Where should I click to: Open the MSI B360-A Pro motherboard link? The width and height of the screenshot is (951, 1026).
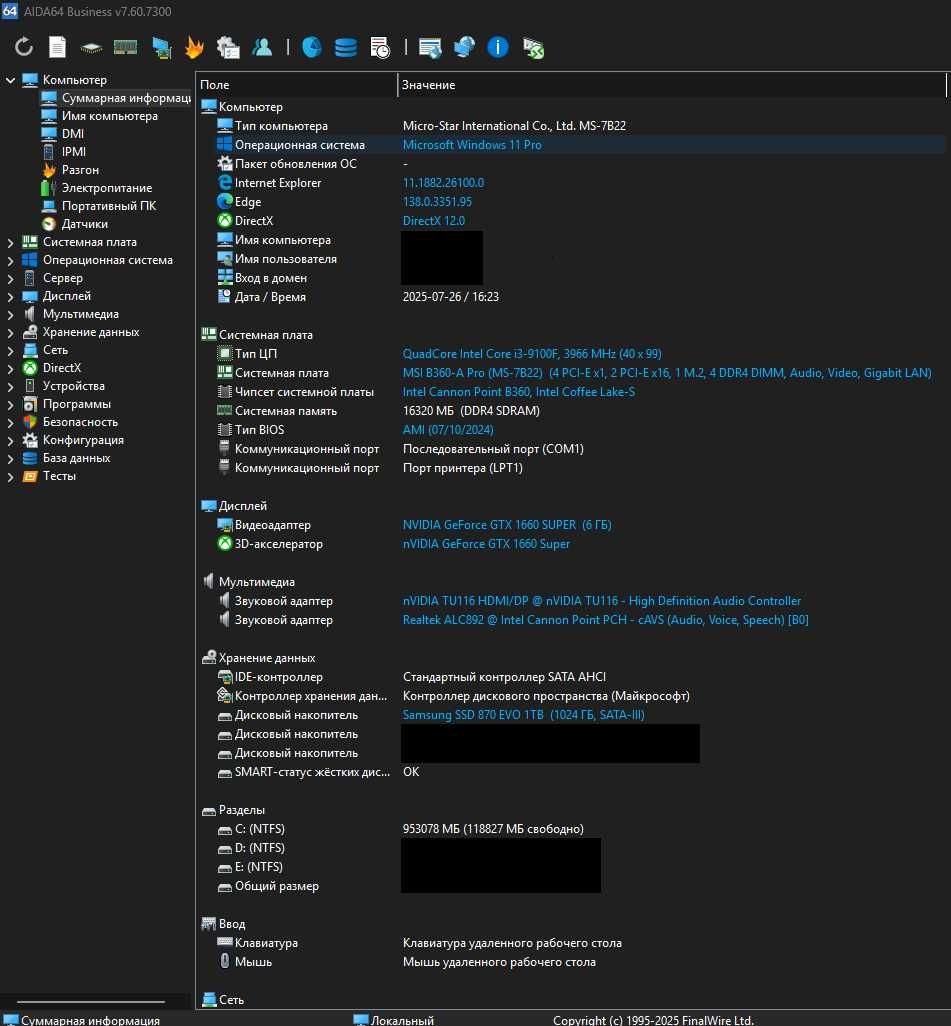[667, 372]
